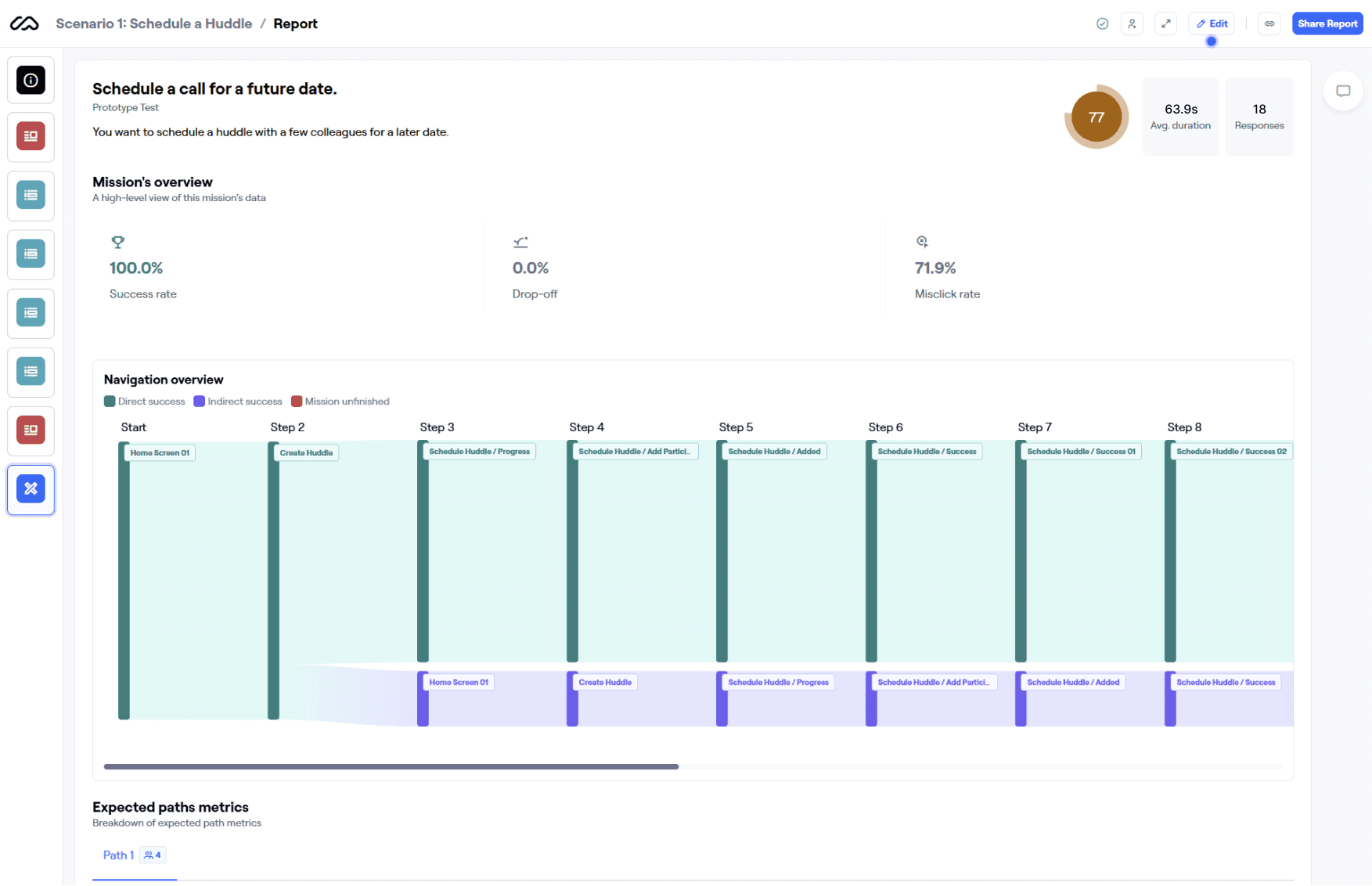Select Schedule Huddle / Success node in Step 6
The width and height of the screenshot is (1372, 886).
927,452
